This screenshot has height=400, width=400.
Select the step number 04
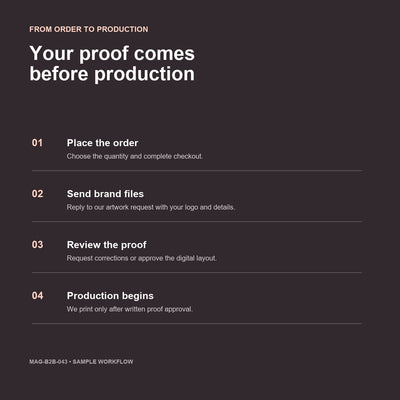coord(37,296)
